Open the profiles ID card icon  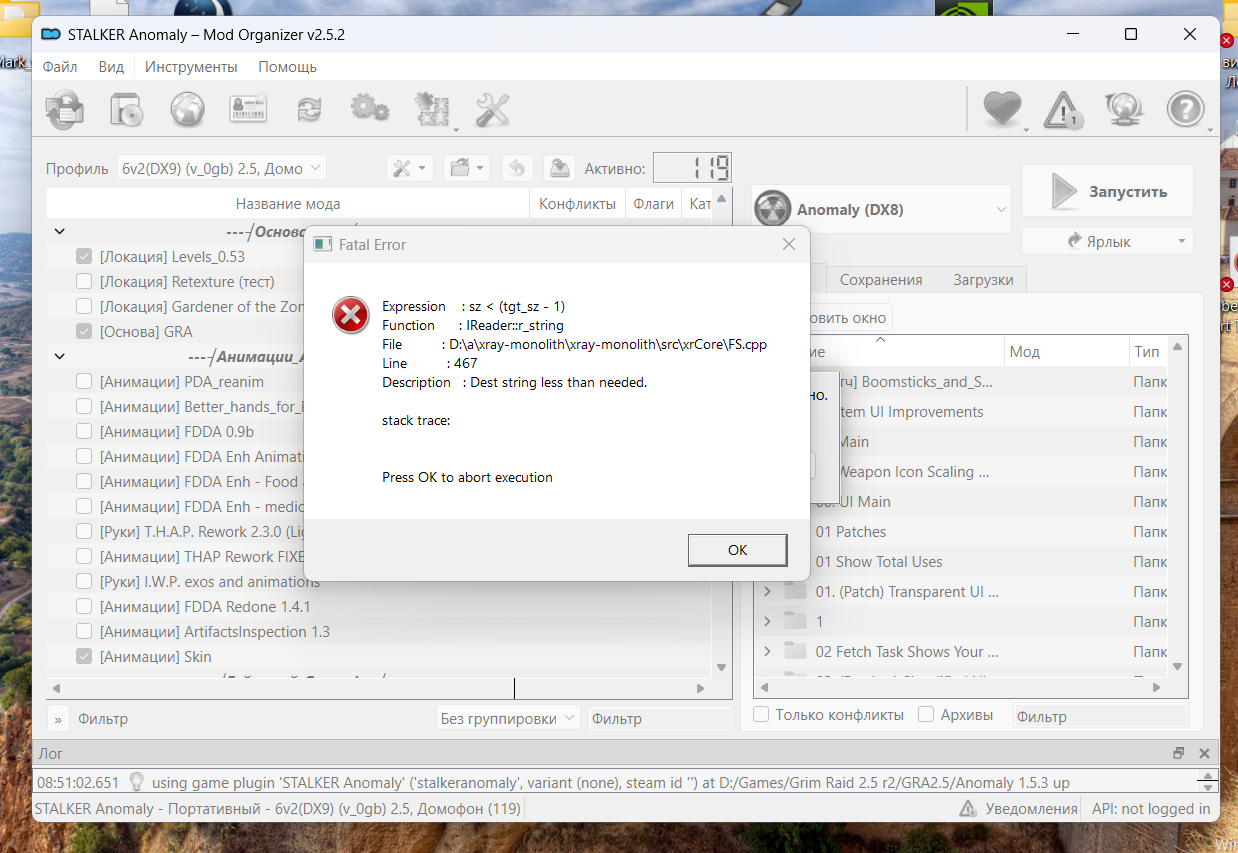click(x=248, y=108)
